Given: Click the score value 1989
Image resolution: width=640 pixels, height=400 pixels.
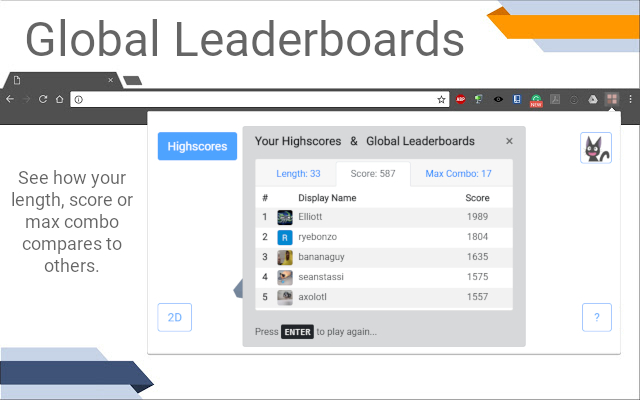Looking at the screenshot, I should tap(477, 217).
